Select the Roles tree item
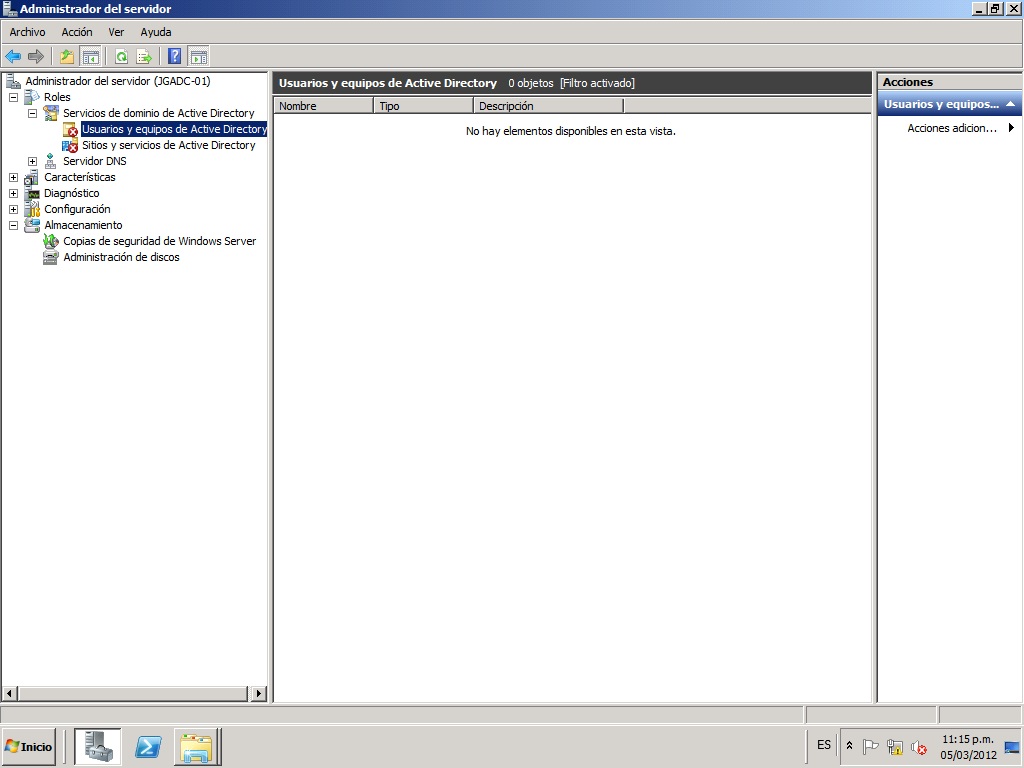Screen dimensions: 1024x768 57,97
